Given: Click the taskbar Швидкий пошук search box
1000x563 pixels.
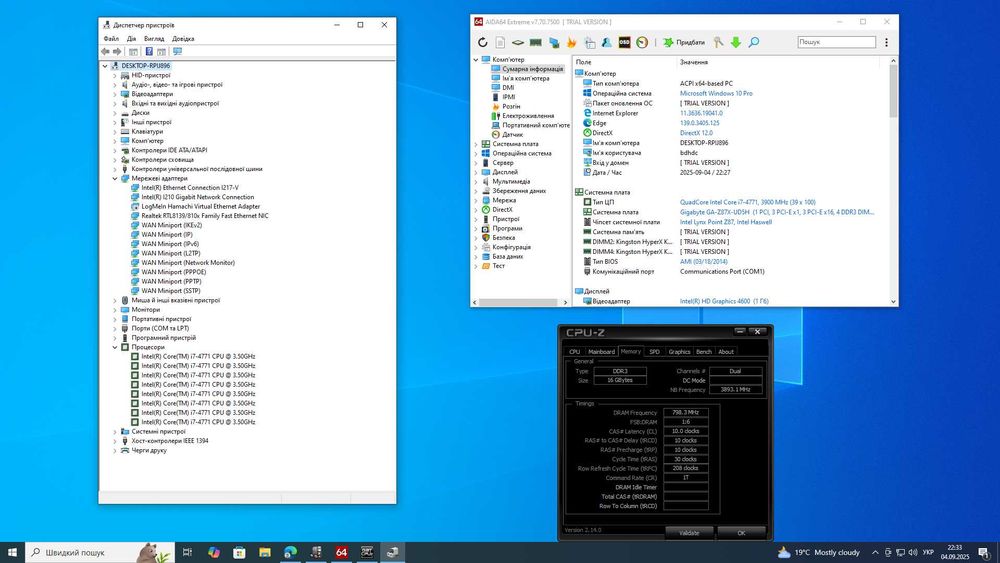Looking at the screenshot, I should coord(99,552).
